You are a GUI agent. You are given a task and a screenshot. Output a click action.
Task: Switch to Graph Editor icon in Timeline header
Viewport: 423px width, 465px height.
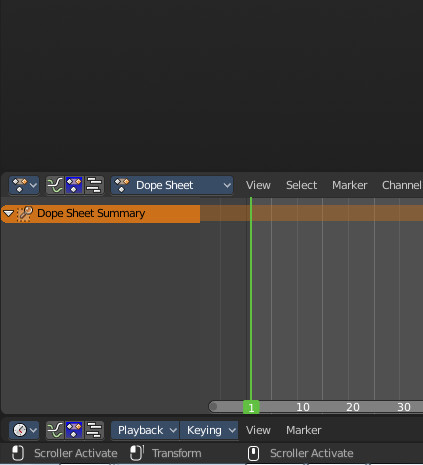click(x=55, y=430)
